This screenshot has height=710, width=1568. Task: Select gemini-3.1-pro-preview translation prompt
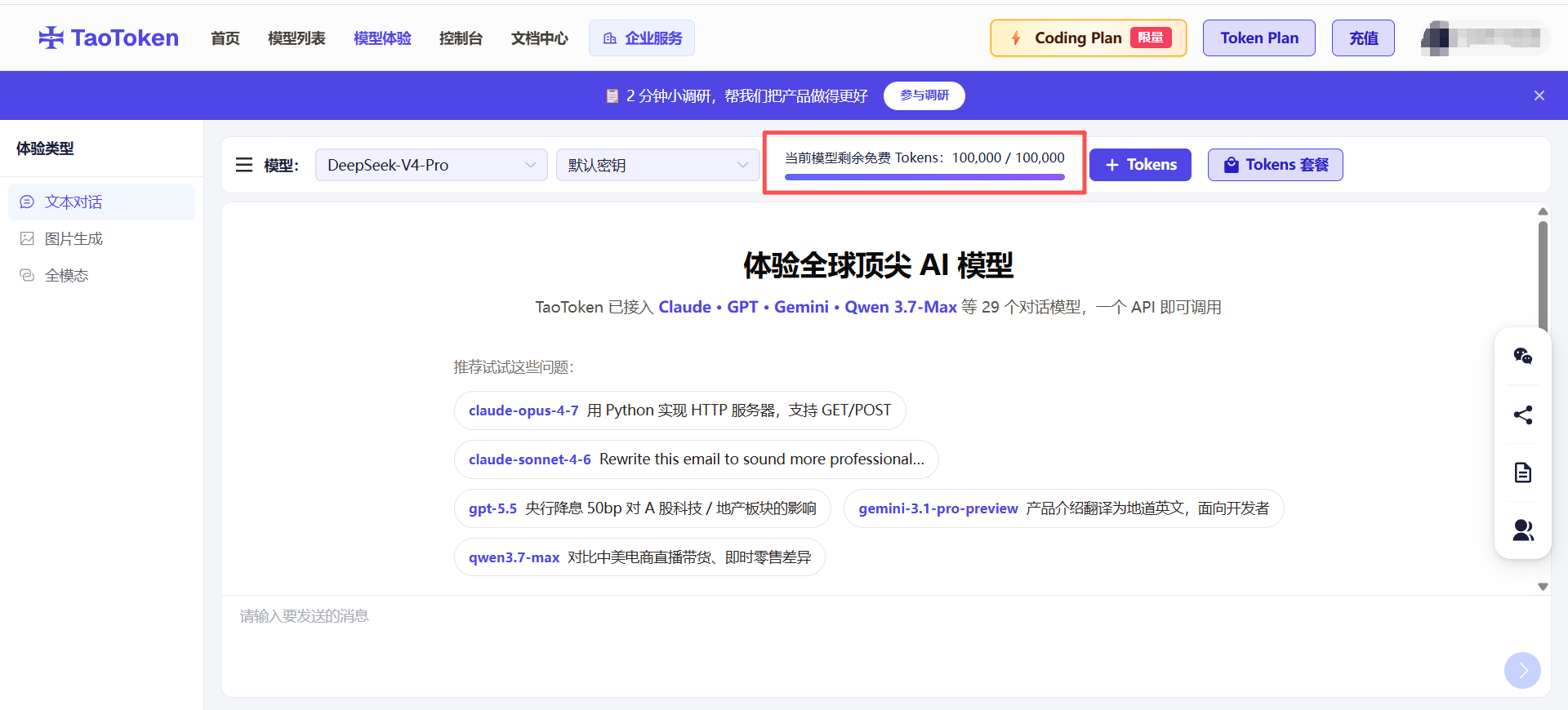(1064, 508)
